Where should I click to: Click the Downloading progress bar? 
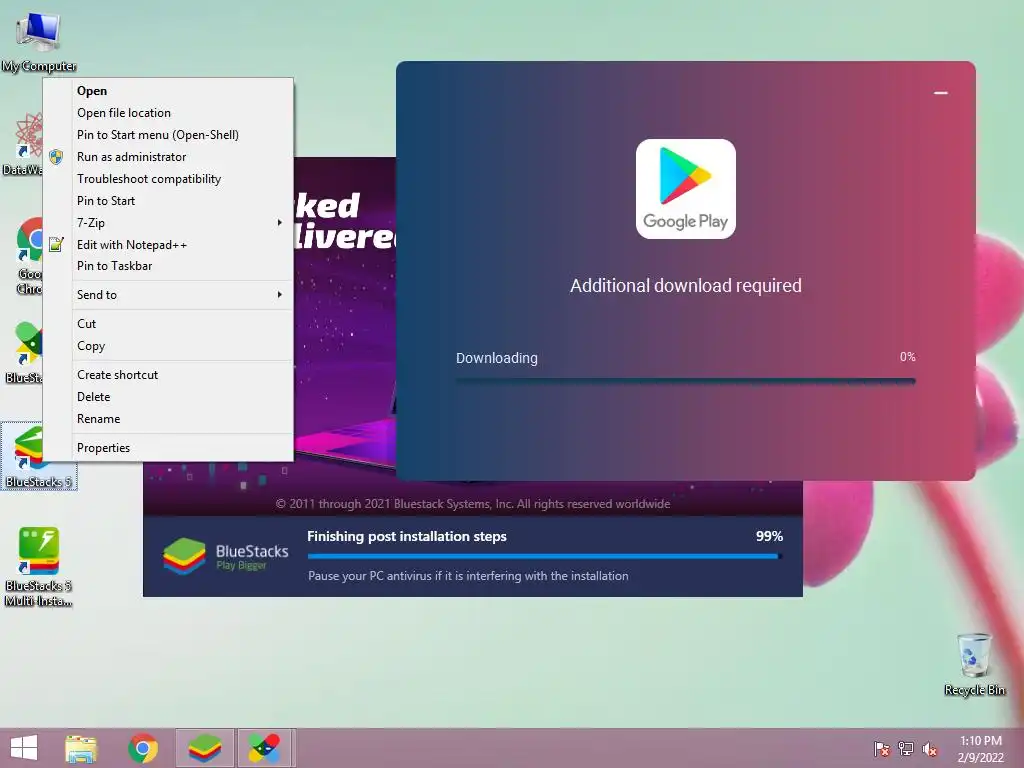[x=686, y=381]
